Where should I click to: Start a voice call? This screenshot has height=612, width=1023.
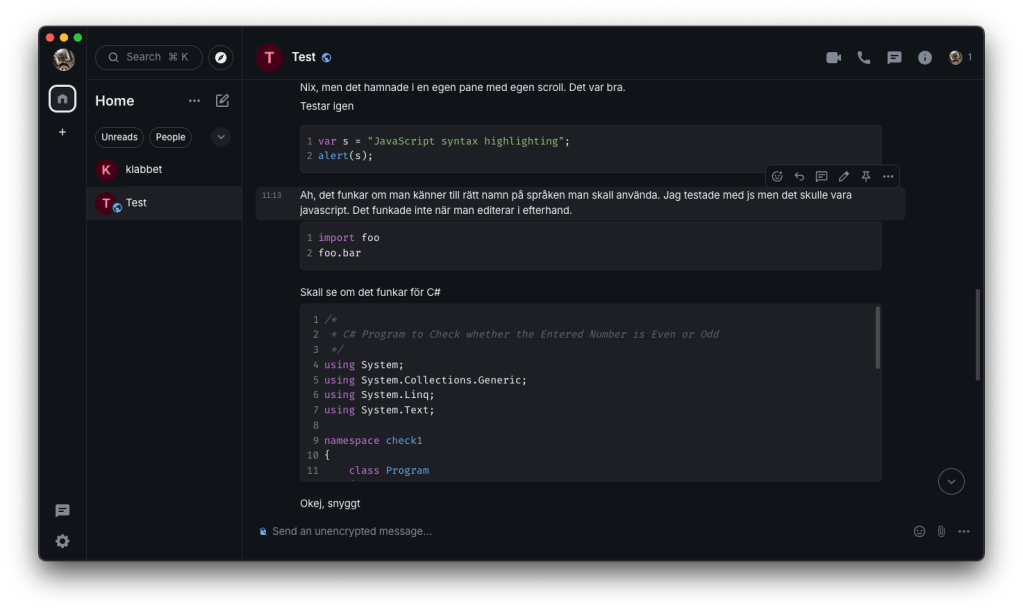point(864,58)
